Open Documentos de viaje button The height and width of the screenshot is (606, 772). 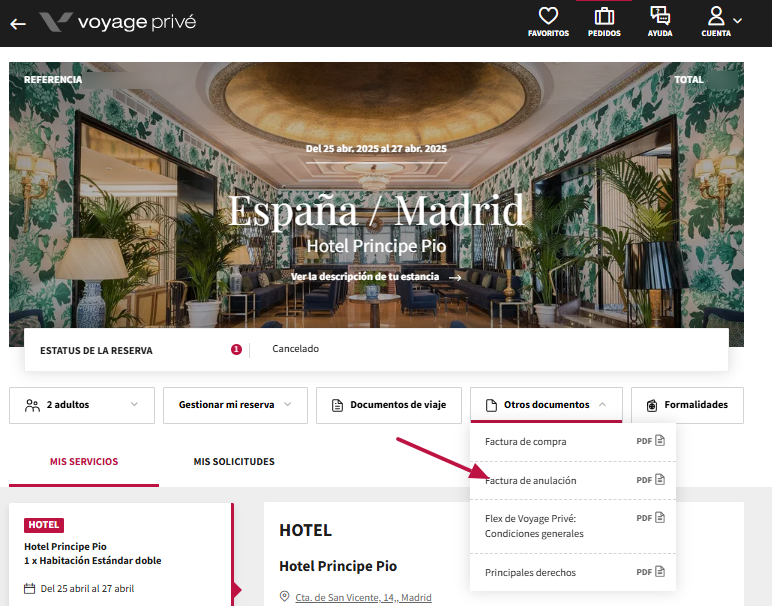(x=389, y=405)
